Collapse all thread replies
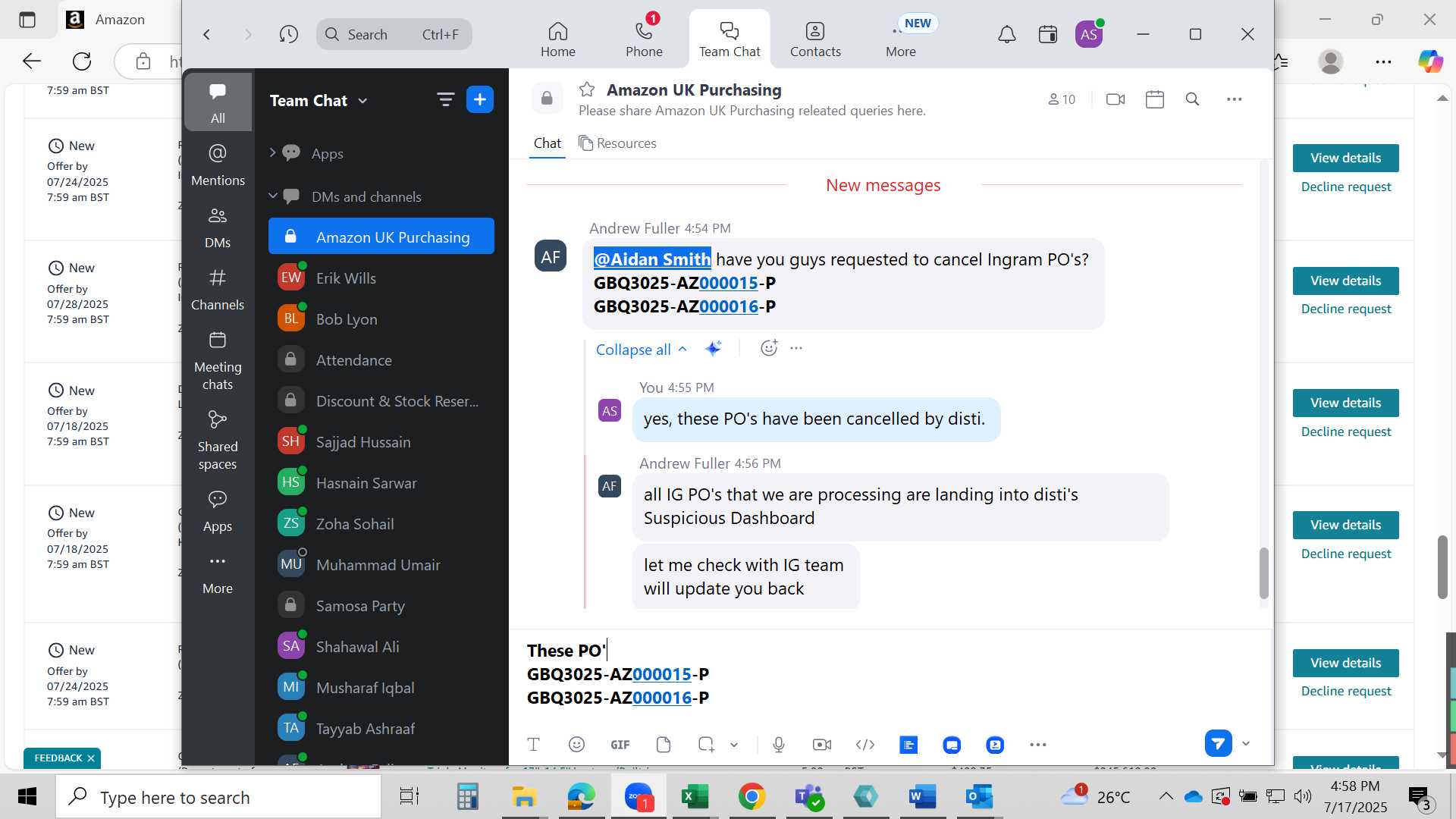Image resolution: width=1456 pixels, height=819 pixels. [x=641, y=350]
